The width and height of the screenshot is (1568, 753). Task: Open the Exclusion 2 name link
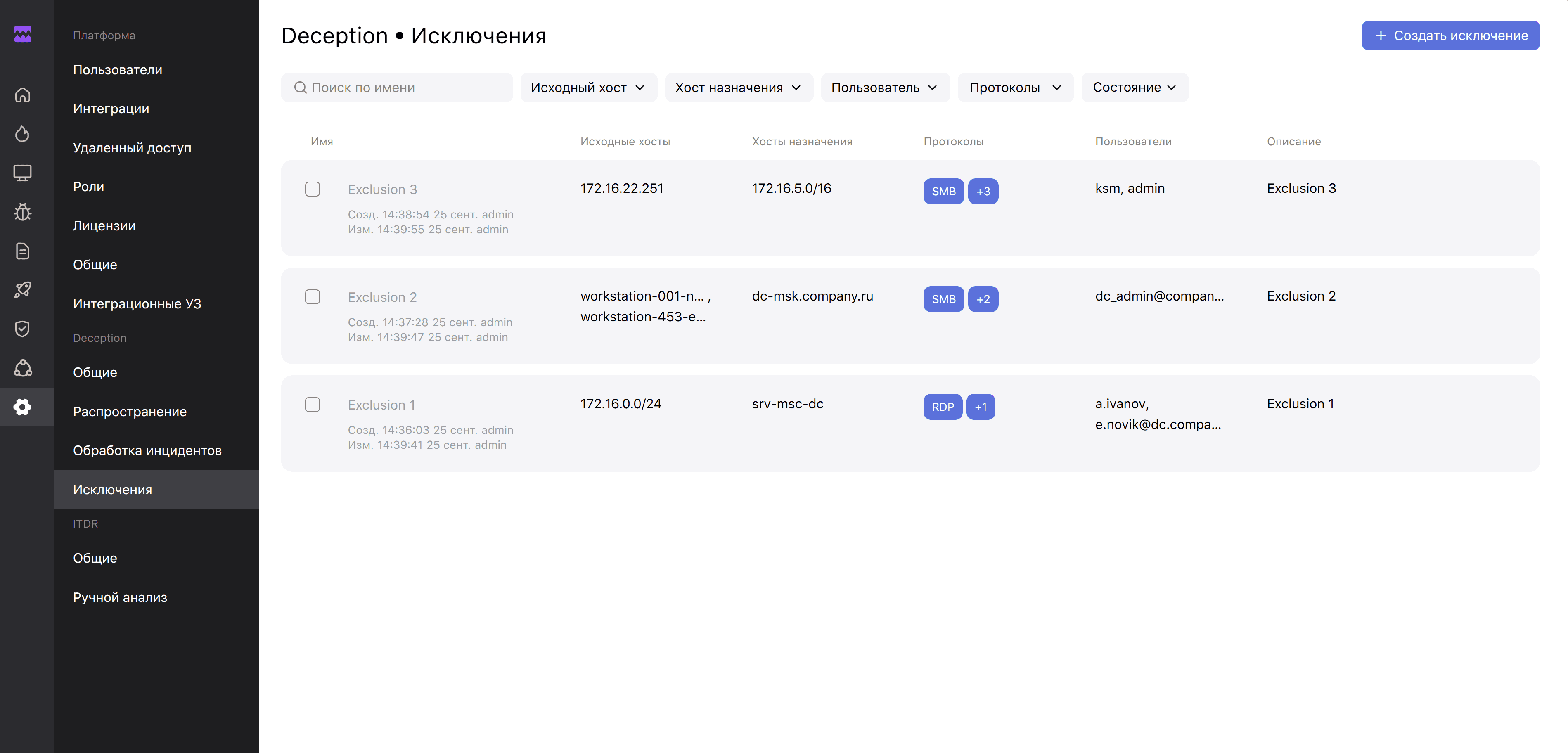382,298
